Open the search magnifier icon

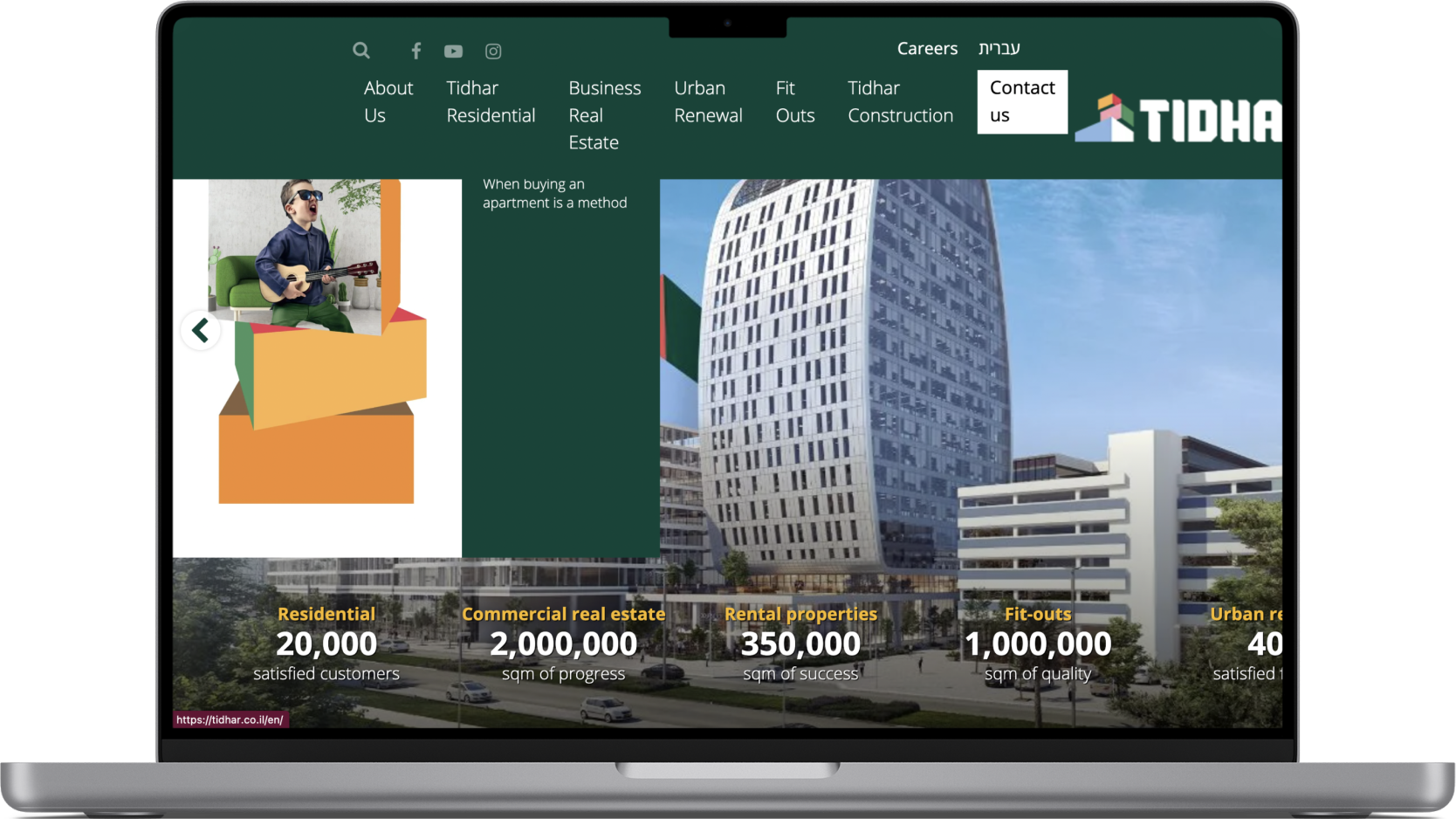click(361, 51)
